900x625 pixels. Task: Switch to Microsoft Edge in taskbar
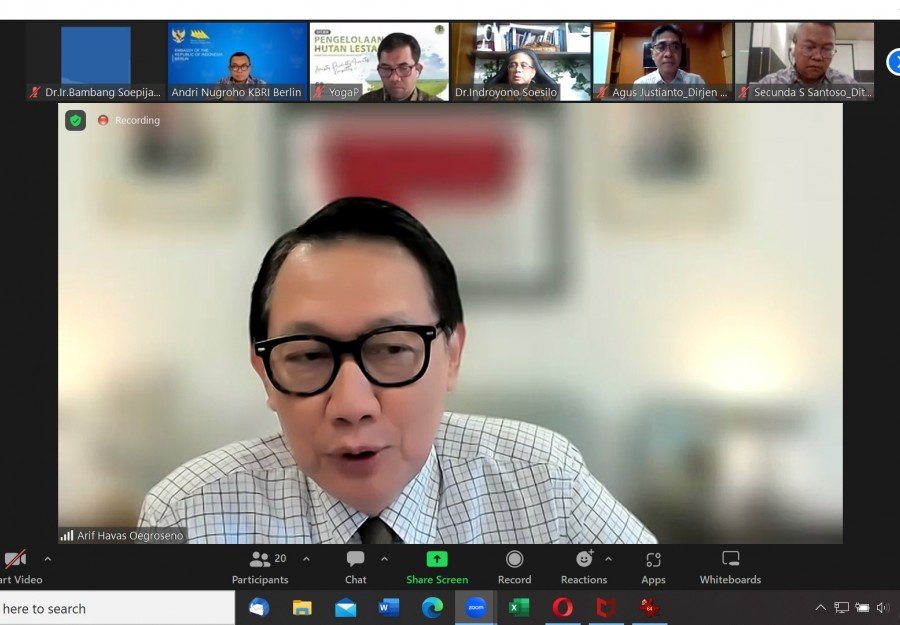(x=432, y=607)
